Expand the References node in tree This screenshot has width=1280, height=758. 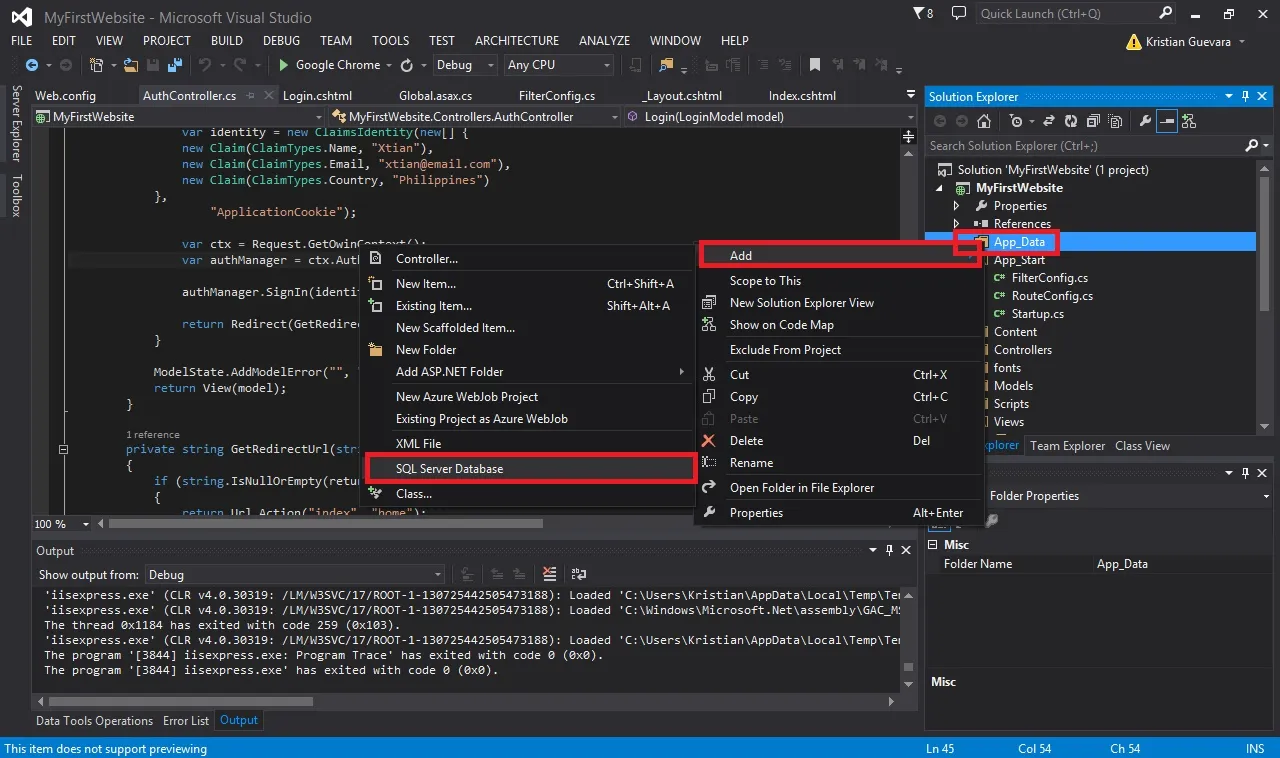(x=957, y=224)
